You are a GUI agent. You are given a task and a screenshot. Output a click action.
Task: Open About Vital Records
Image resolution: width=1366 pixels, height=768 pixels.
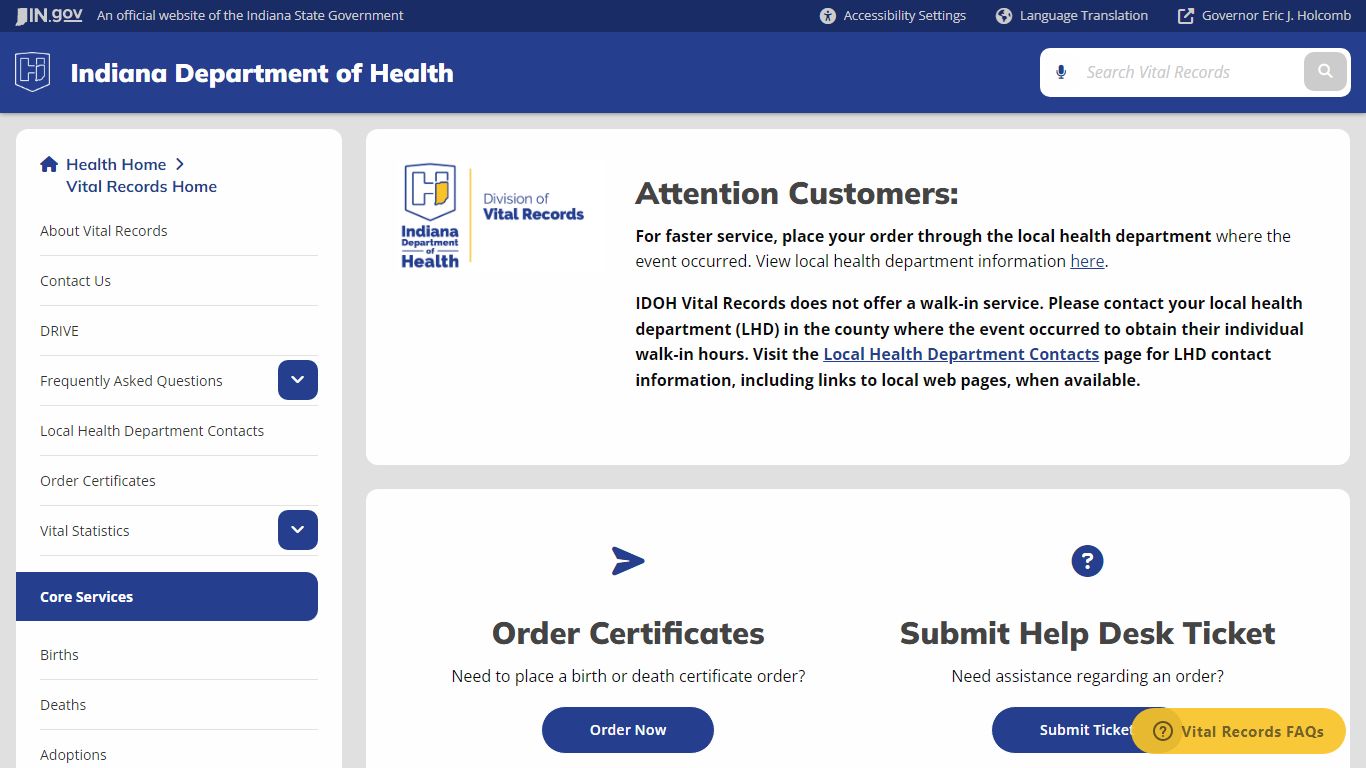[x=104, y=231]
